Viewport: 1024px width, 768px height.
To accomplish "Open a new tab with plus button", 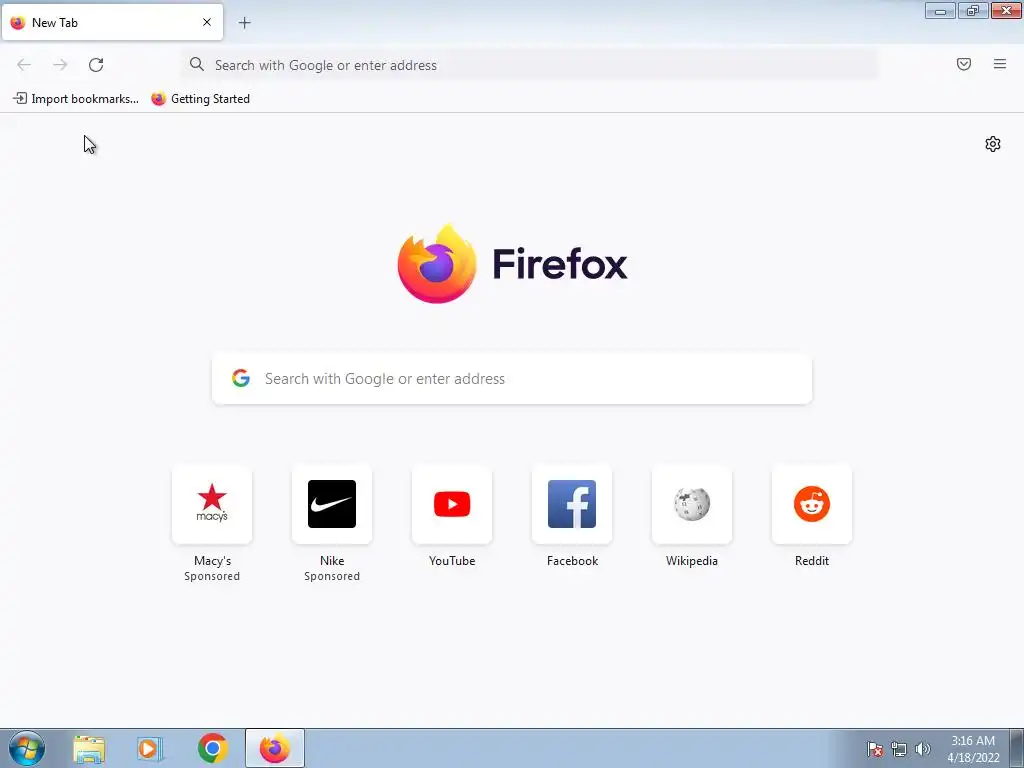I will point(244,23).
